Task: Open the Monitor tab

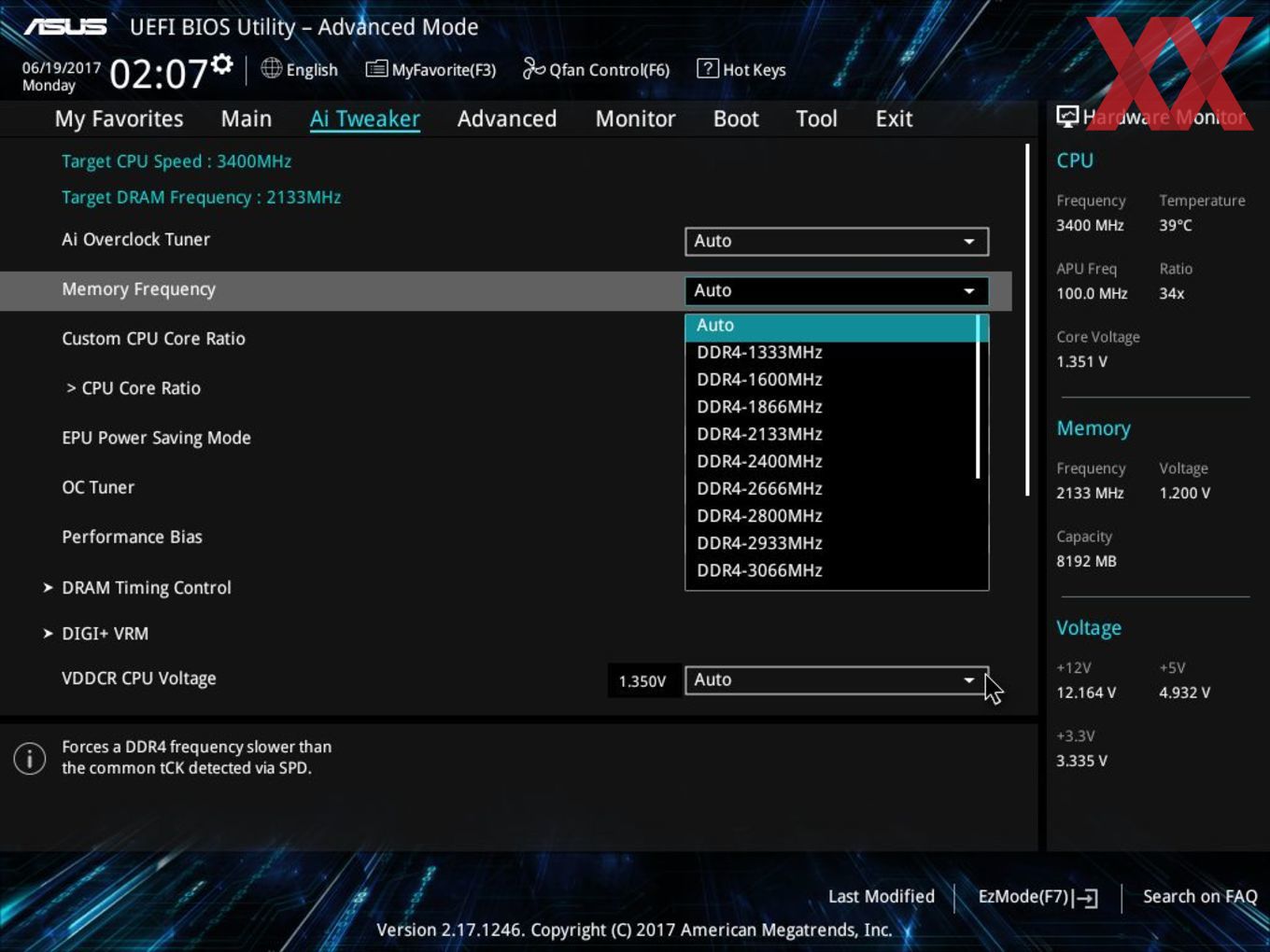Action: [635, 119]
